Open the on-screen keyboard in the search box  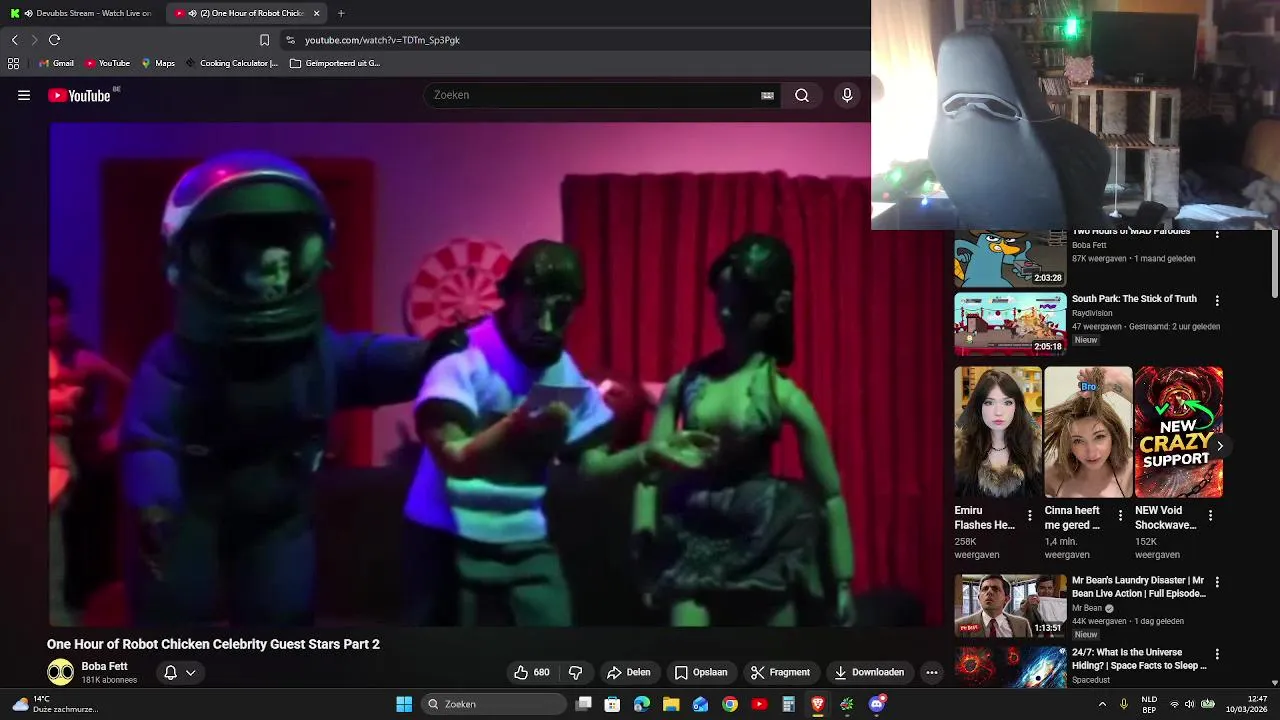point(767,95)
